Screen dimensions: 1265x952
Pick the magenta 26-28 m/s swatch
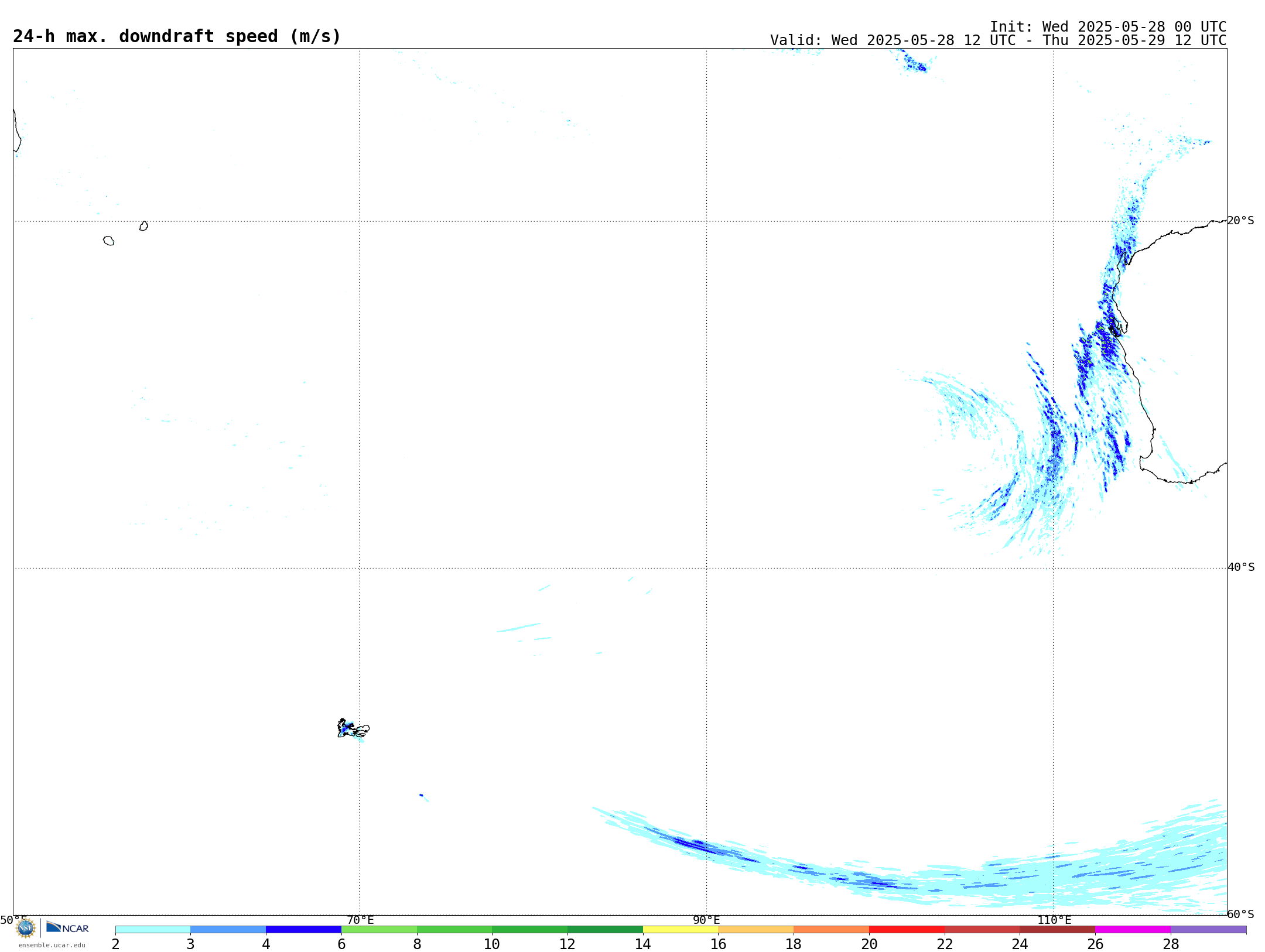click(x=1133, y=929)
